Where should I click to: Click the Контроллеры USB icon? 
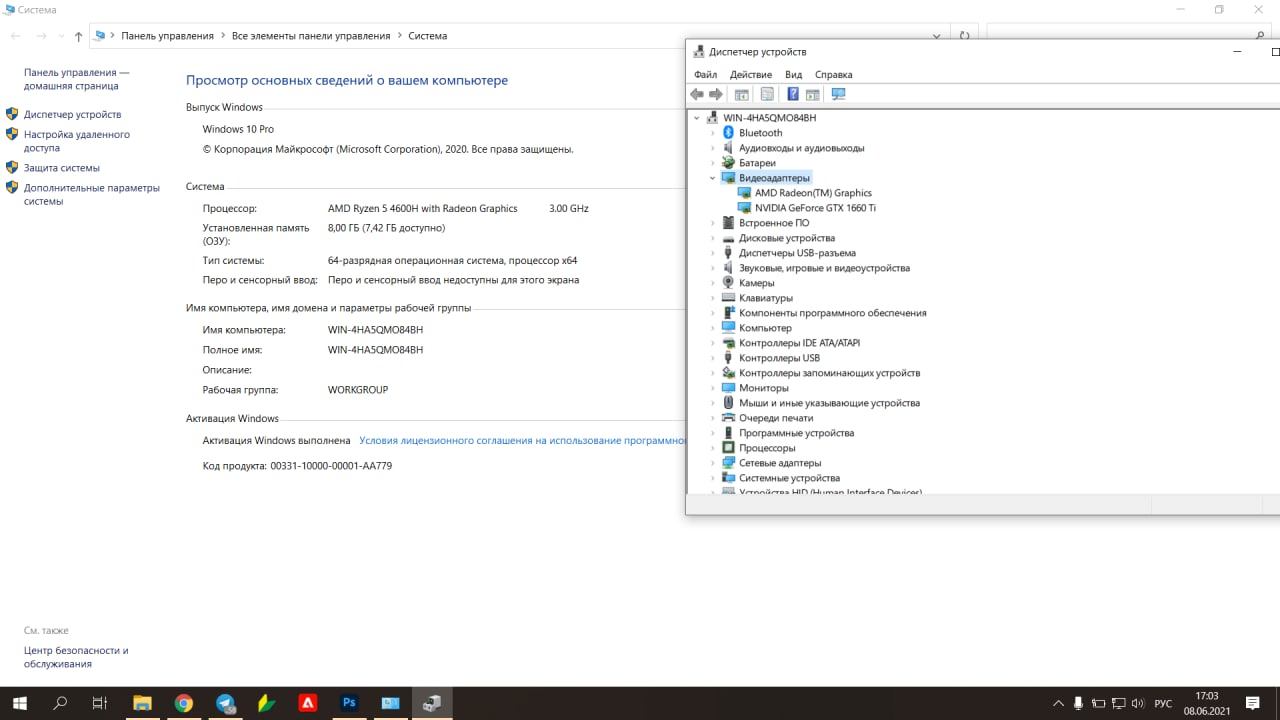coord(728,358)
